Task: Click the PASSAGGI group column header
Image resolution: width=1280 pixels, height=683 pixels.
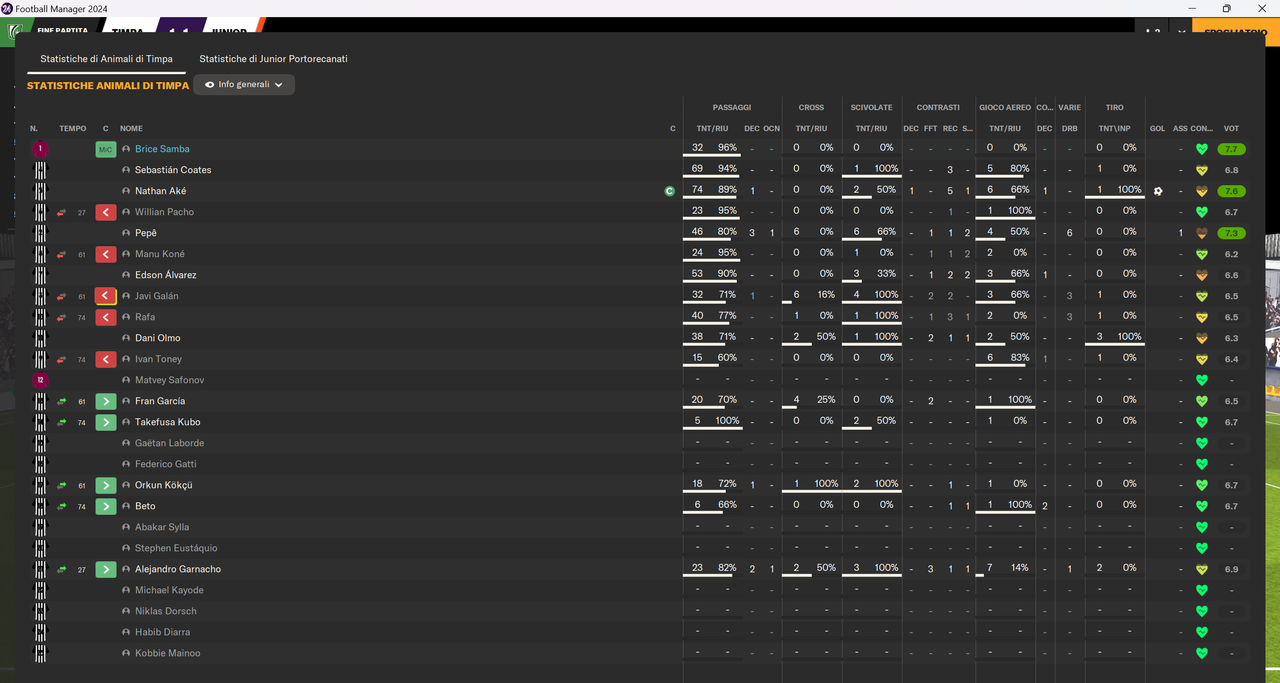Action: pos(732,107)
